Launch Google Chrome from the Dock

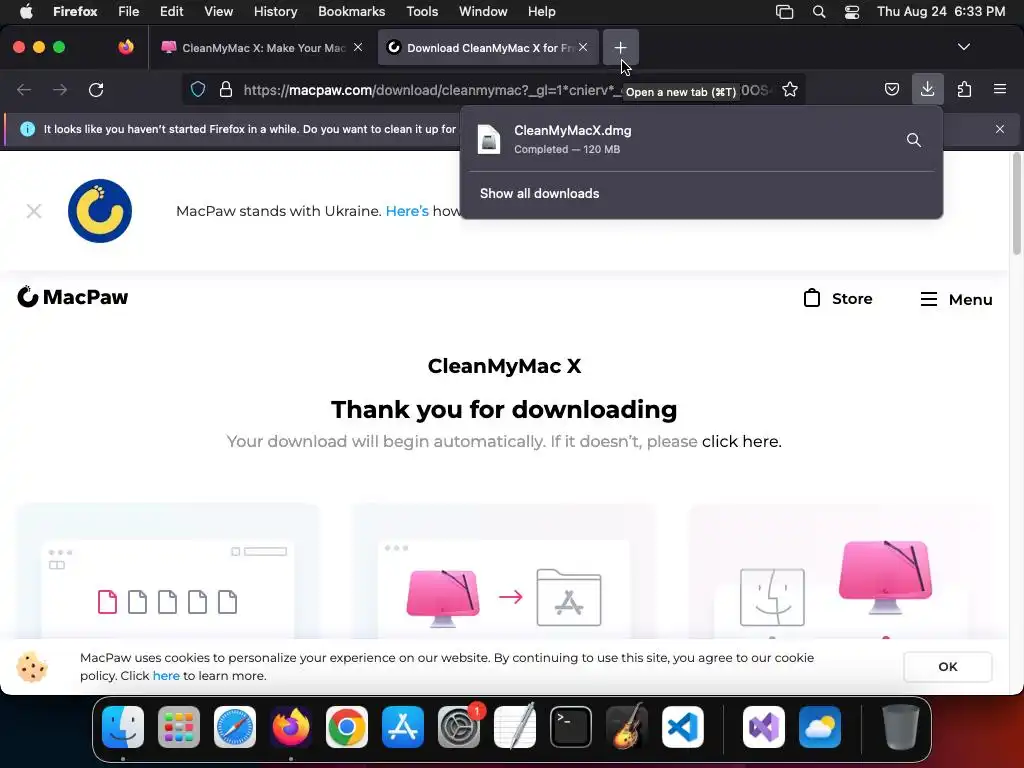pyautogui.click(x=347, y=727)
